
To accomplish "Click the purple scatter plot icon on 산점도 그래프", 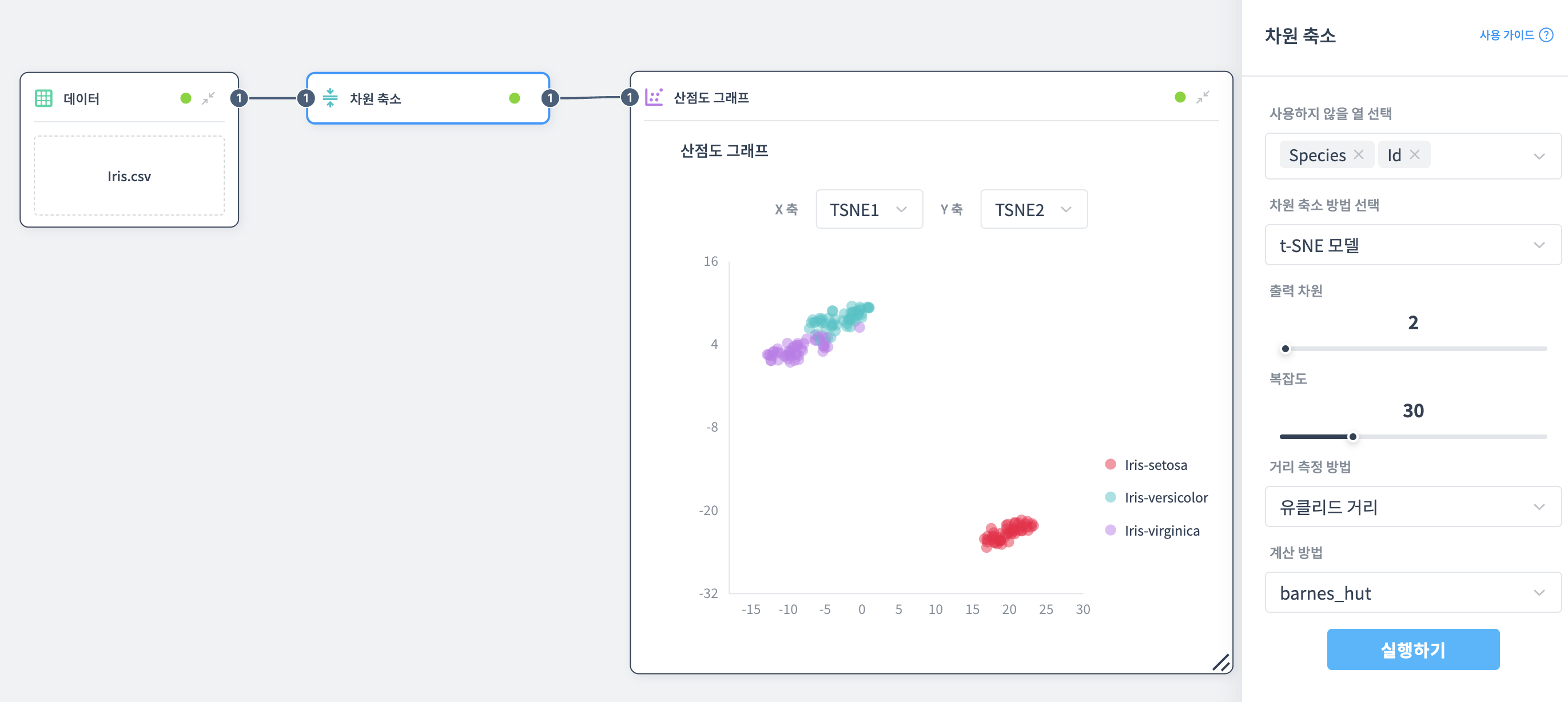I will click(x=654, y=97).
